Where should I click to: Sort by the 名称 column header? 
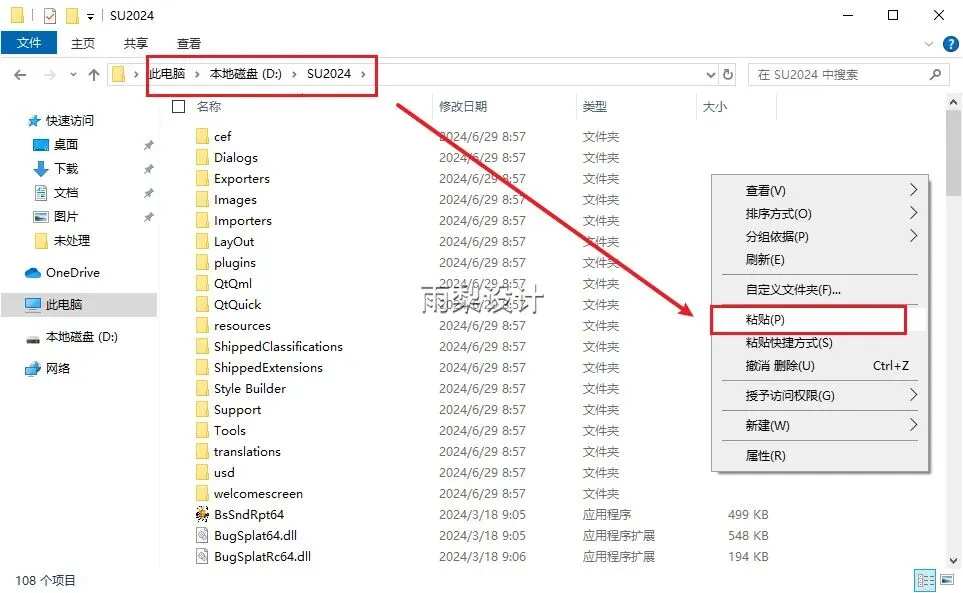pyautogui.click(x=209, y=107)
